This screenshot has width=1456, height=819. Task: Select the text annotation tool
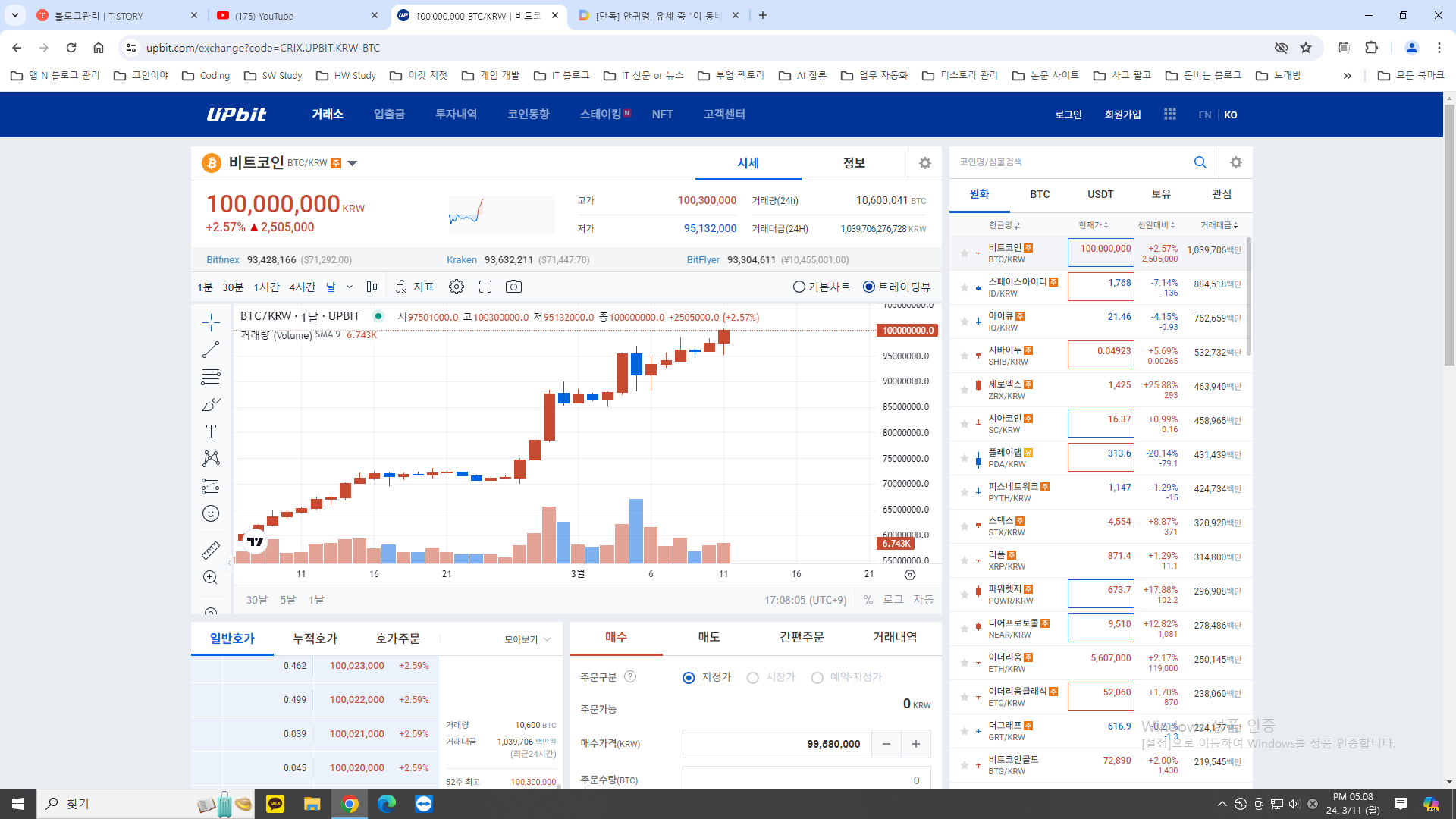(x=211, y=431)
